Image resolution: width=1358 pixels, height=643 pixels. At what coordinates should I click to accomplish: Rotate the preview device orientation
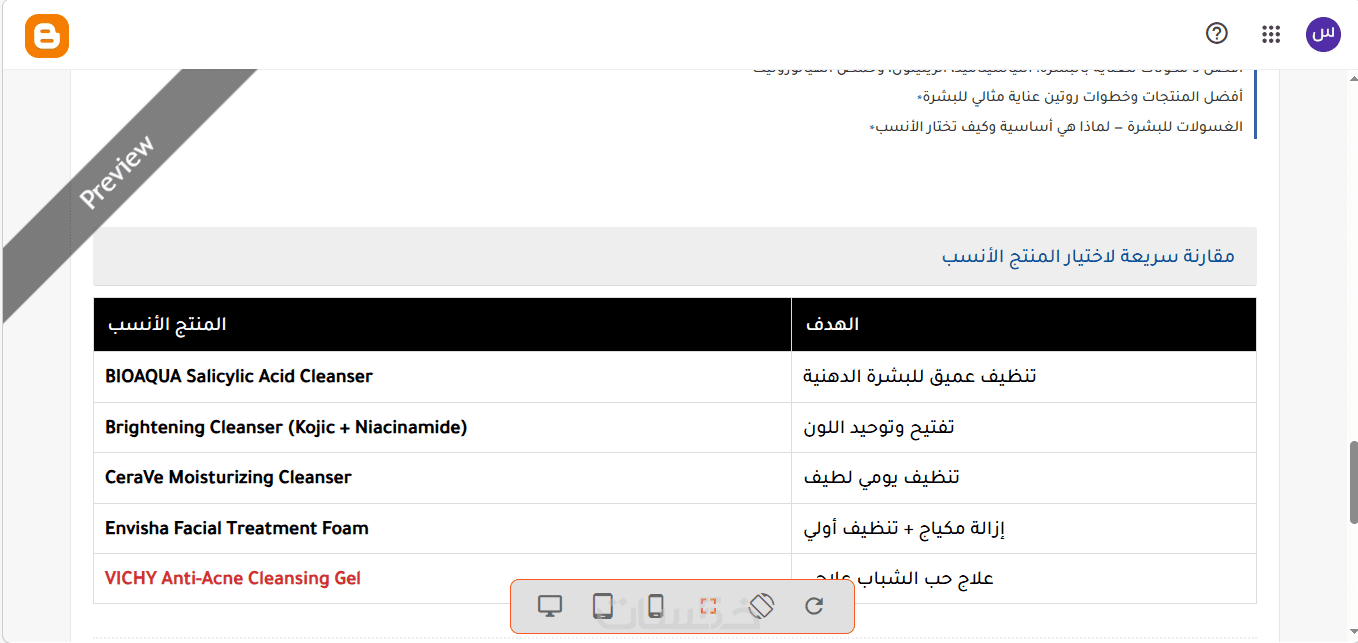click(761, 606)
